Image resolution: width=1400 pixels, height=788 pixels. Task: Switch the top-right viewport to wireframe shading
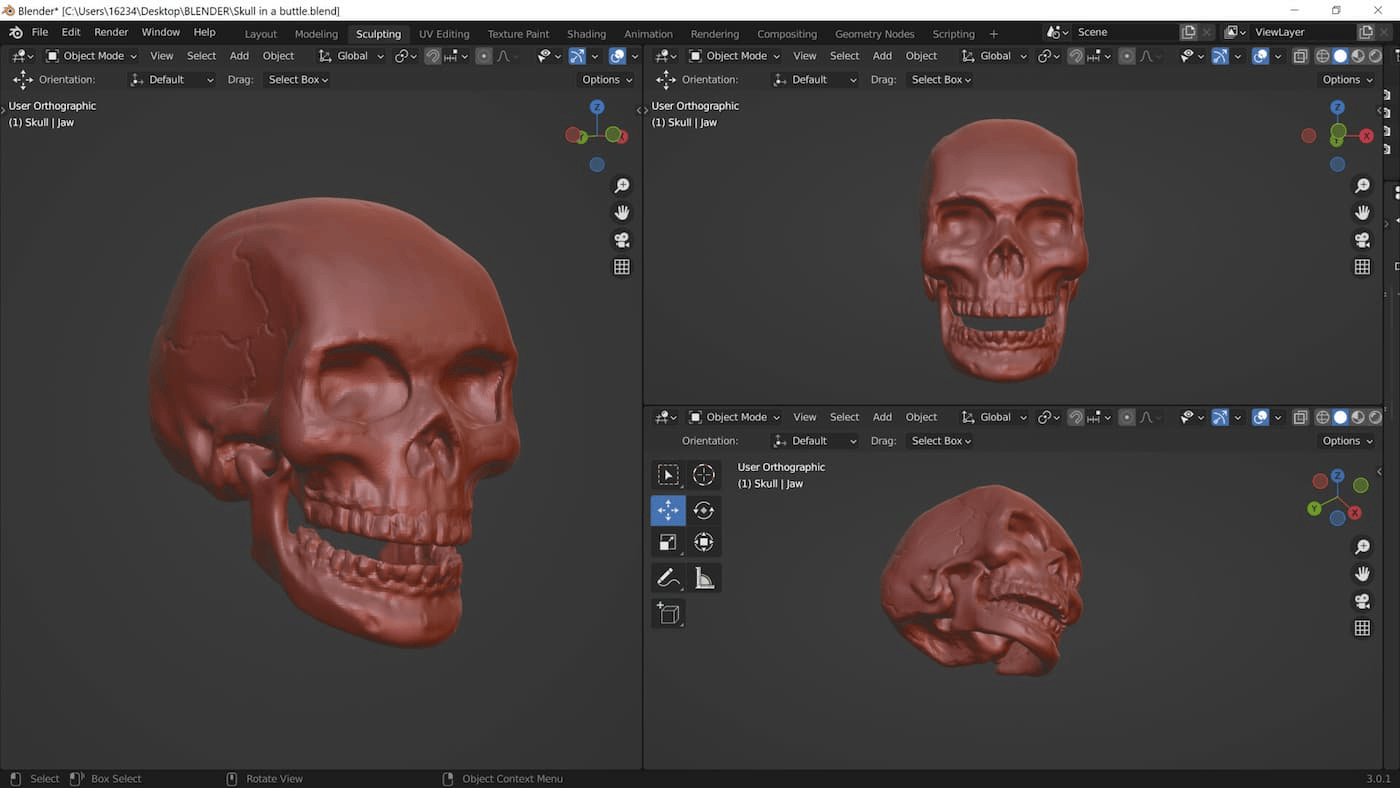tap(1323, 56)
